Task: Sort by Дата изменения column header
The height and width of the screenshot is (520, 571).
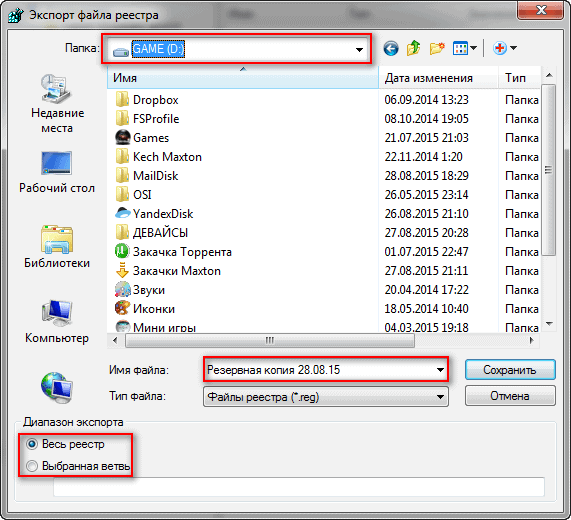Action: click(438, 78)
